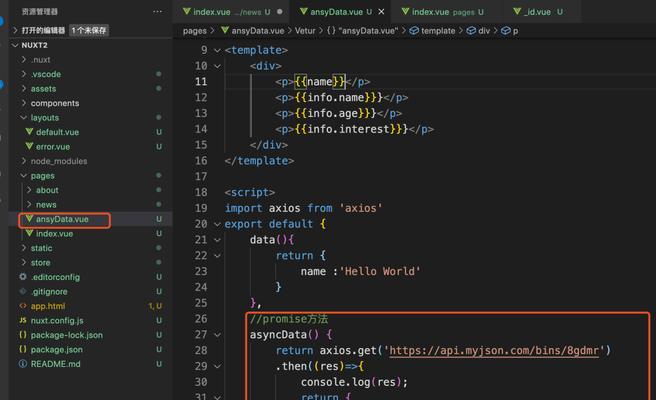Click the gear icon of .editorconfig
Screen dimensions: 656x400
click(23, 277)
